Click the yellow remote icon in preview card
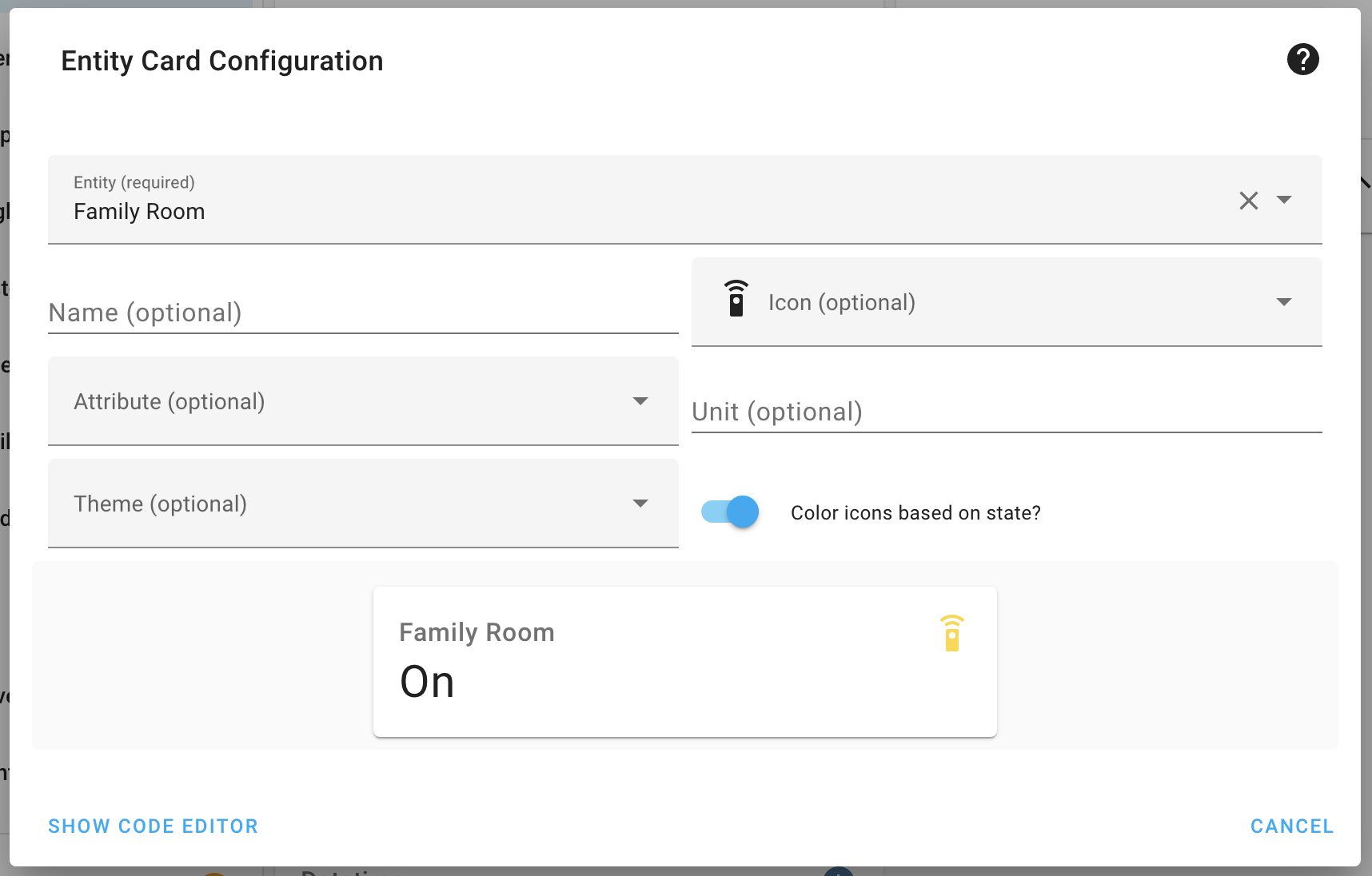The image size is (1372, 876). point(951,634)
